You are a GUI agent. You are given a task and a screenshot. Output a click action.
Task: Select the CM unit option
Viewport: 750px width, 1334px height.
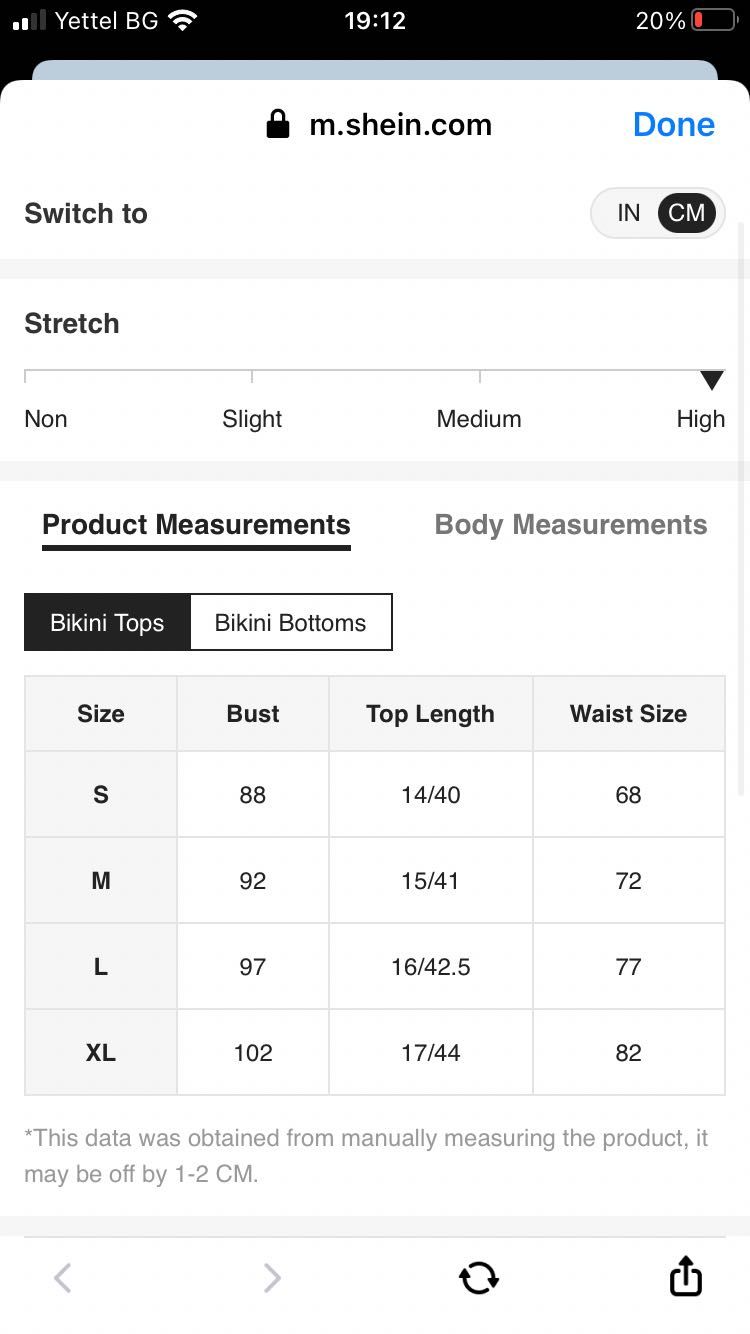pos(687,213)
